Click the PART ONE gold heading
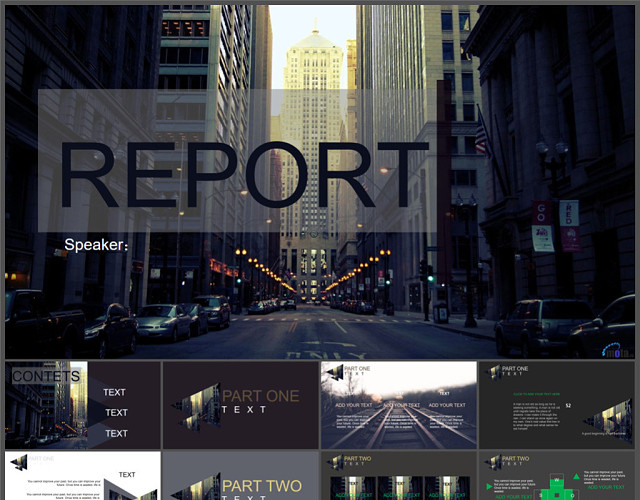Viewport: 640px width, 500px height. 261,396
